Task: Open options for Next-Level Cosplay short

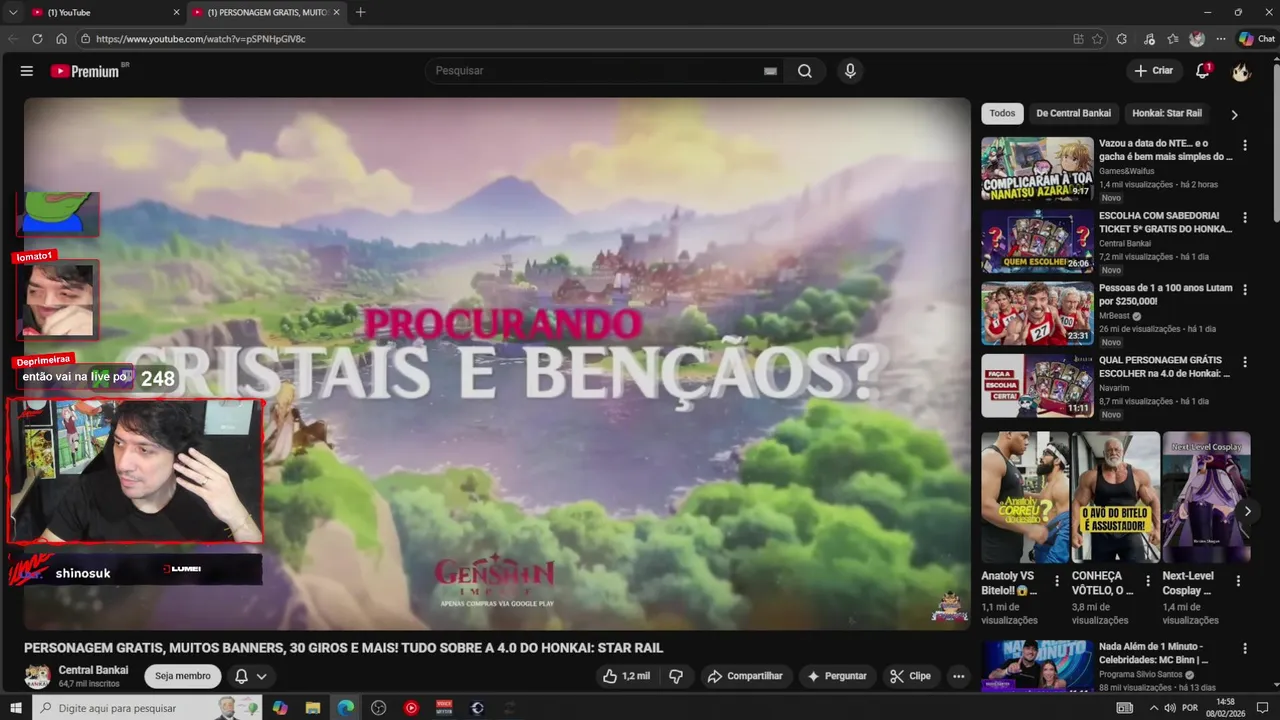Action: (x=1238, y=581)
